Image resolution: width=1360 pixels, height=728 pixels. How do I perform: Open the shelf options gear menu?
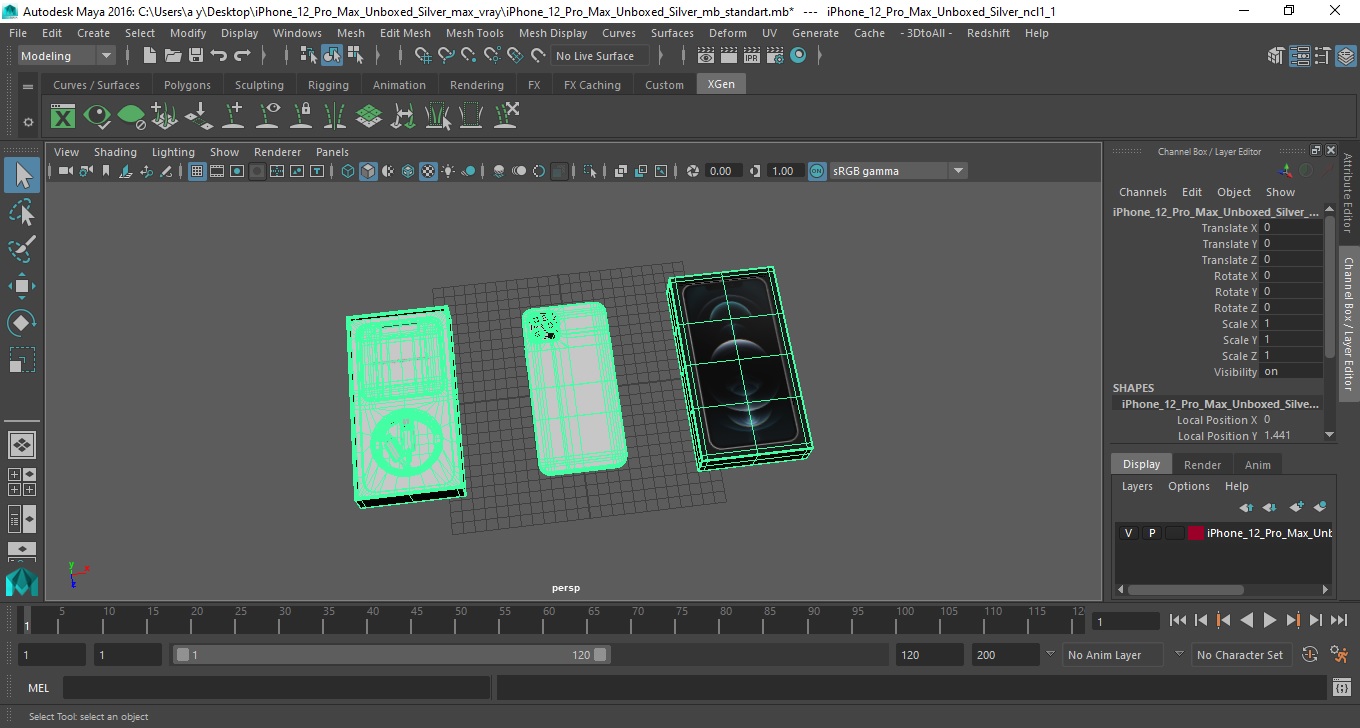(x=28, y=122)
